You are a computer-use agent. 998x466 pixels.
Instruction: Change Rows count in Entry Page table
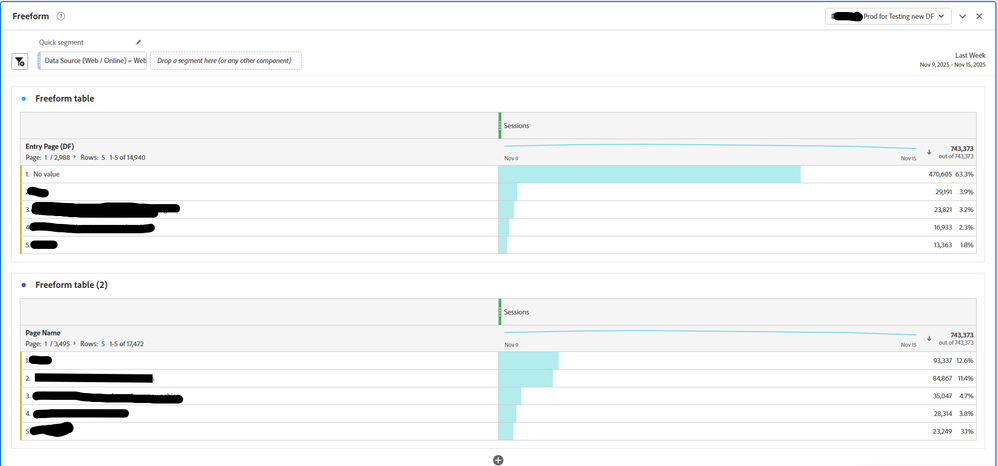103,157
